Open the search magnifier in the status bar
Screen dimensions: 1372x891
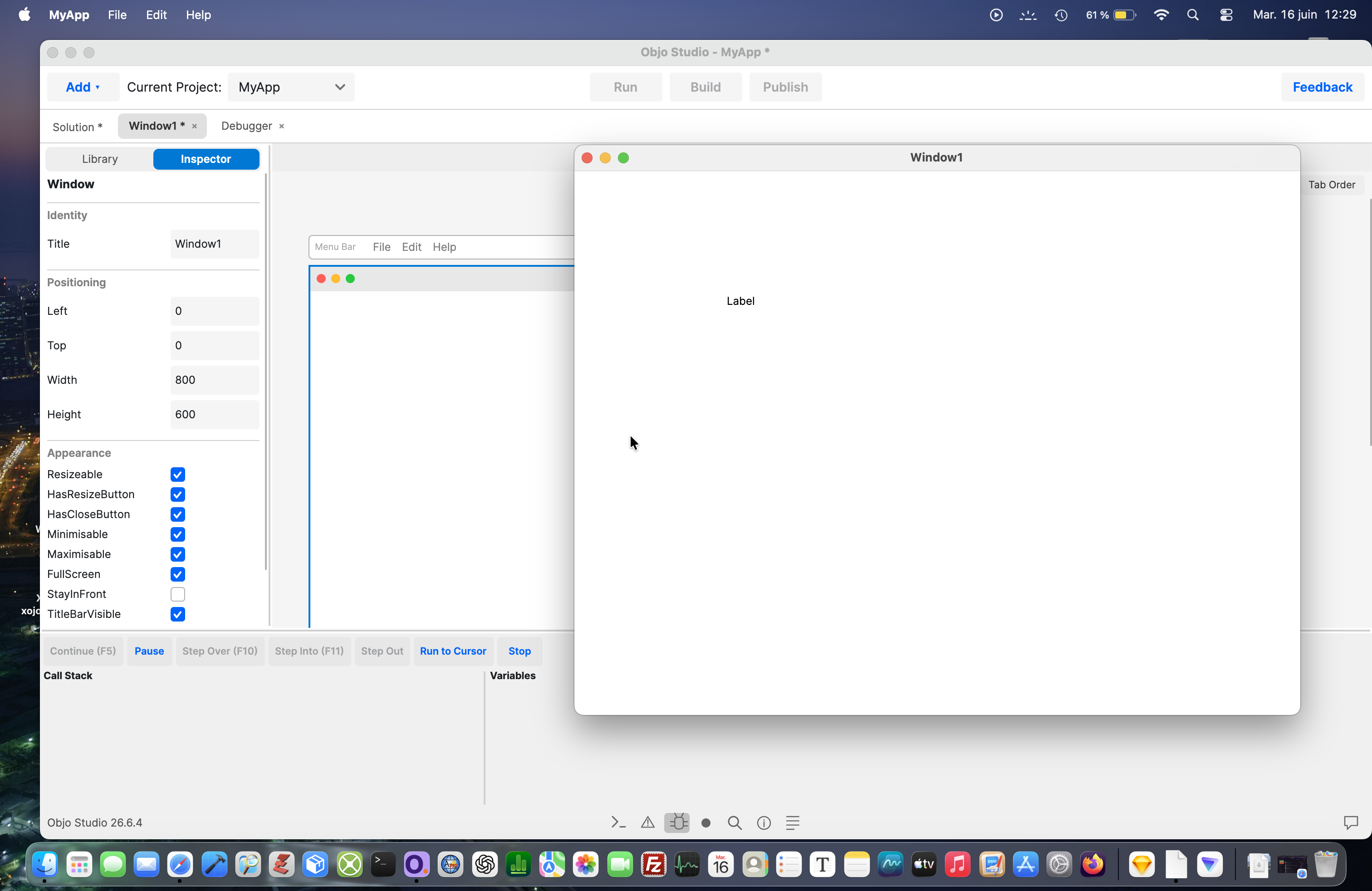click(x=735, y=822)
